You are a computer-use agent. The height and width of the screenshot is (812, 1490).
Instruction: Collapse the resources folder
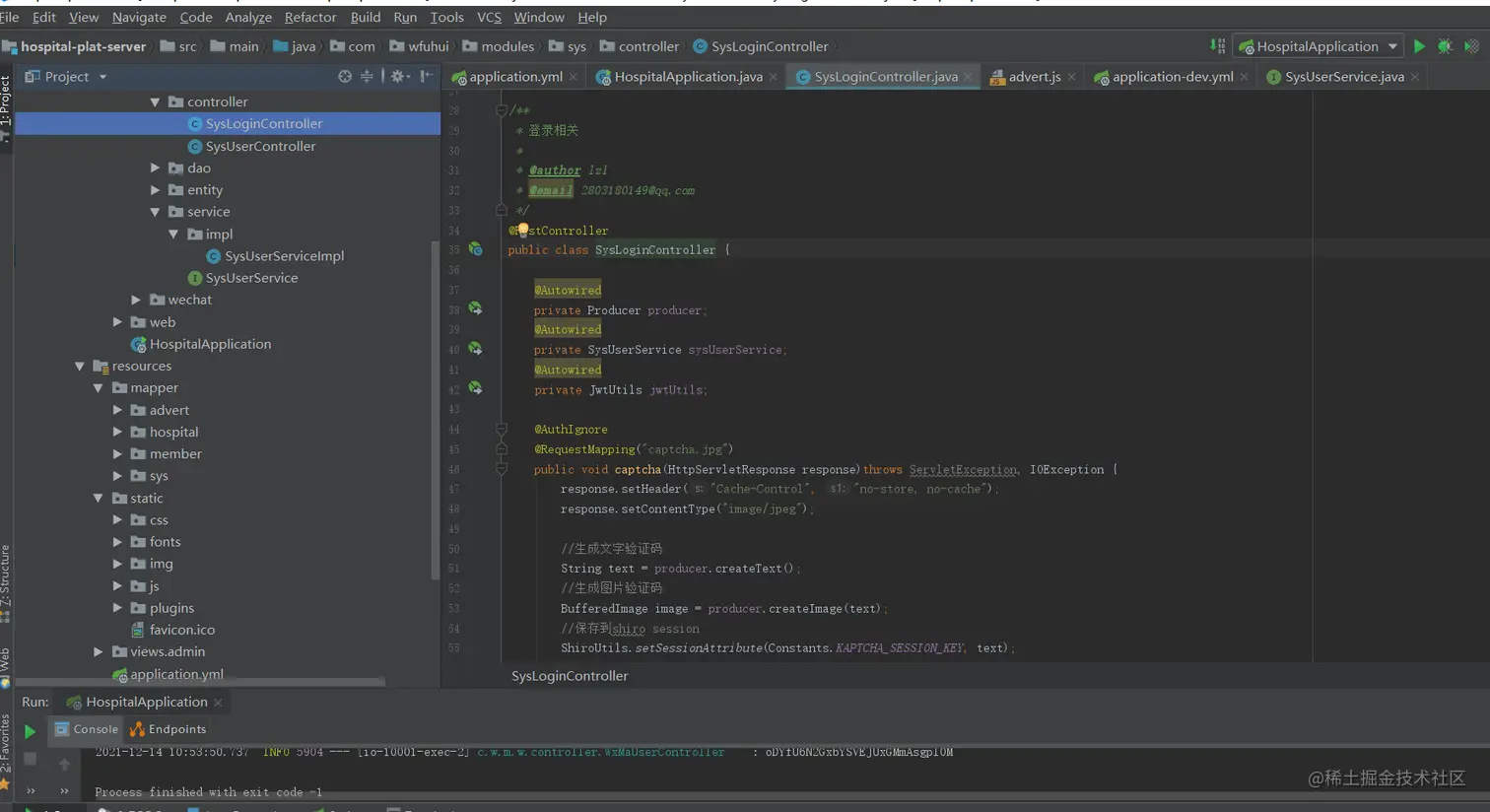pyautogui.click(x=80, y=366)
